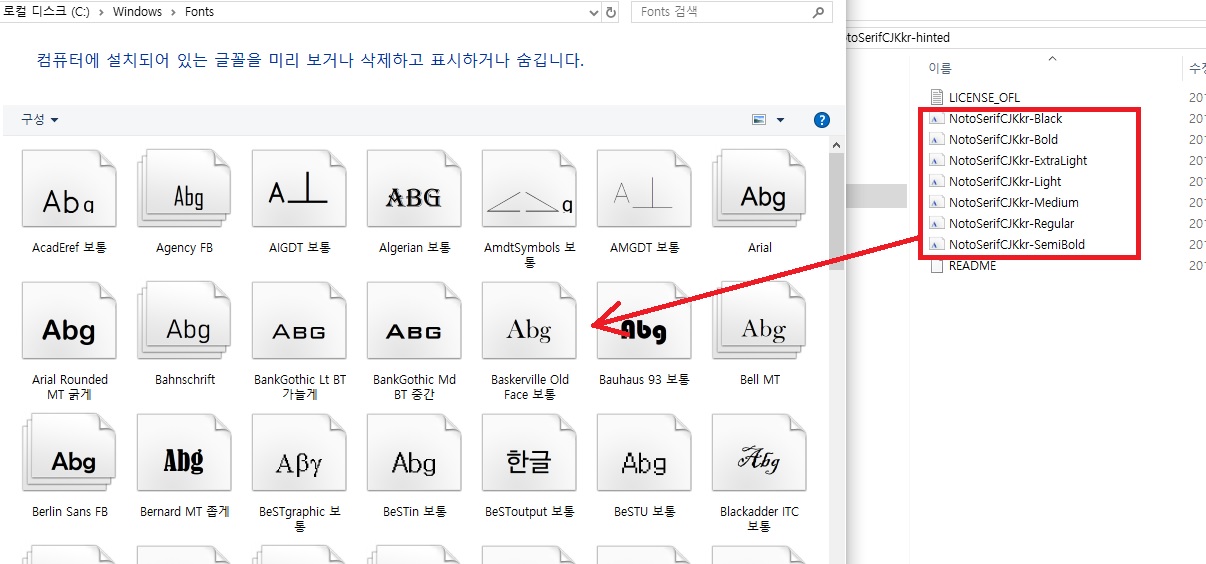
Task: Click the Windows breadcrumb segment
Action: tap(136, 12)
